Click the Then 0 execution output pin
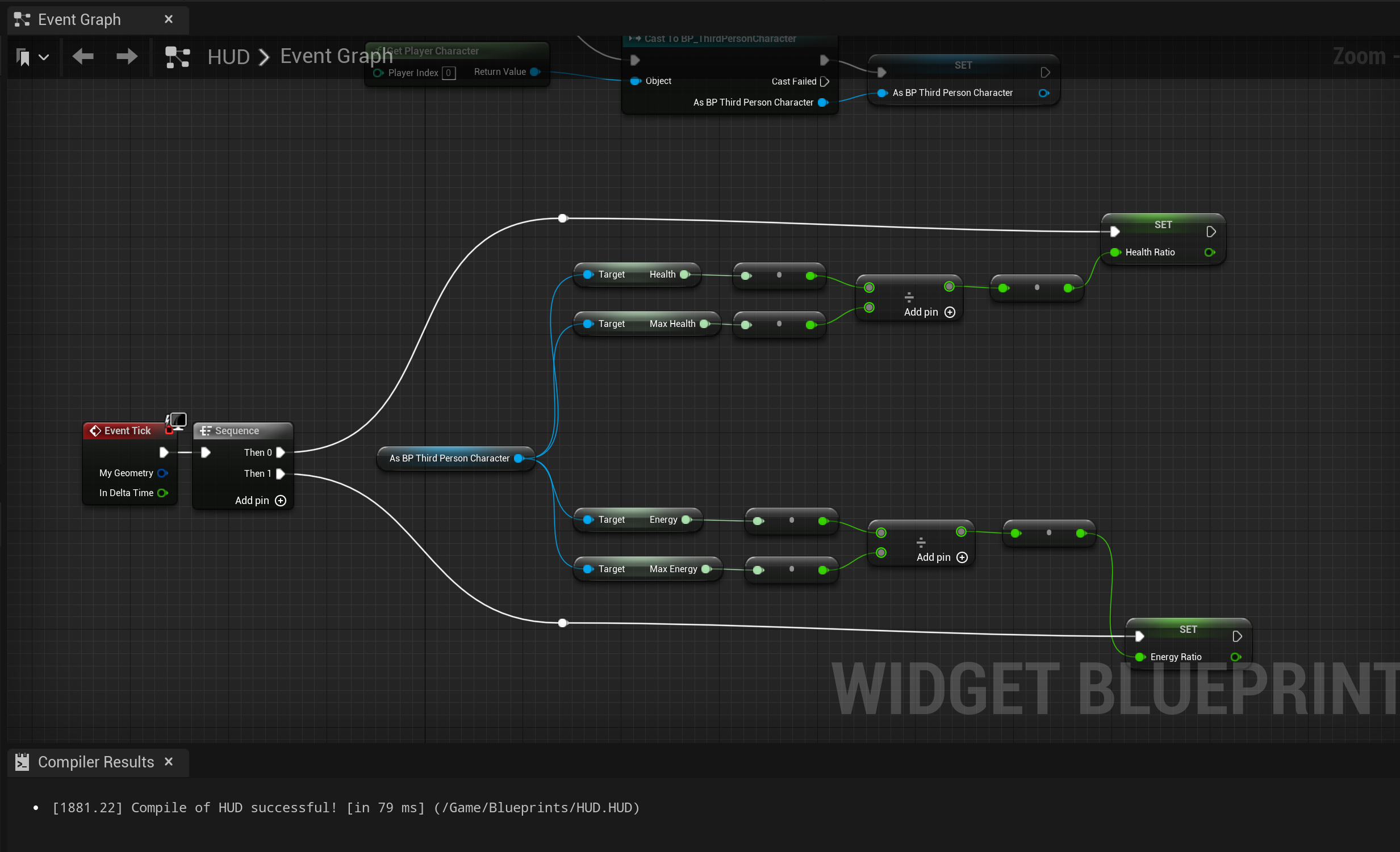 pyautogui.click(x=280, y=453)
